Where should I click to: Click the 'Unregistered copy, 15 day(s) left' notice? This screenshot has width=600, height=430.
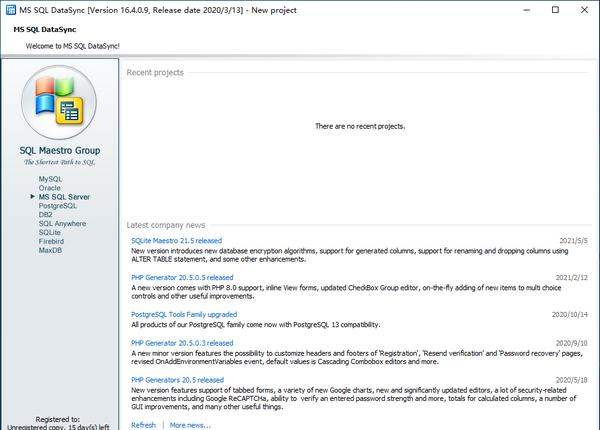(x=58, y=427)
